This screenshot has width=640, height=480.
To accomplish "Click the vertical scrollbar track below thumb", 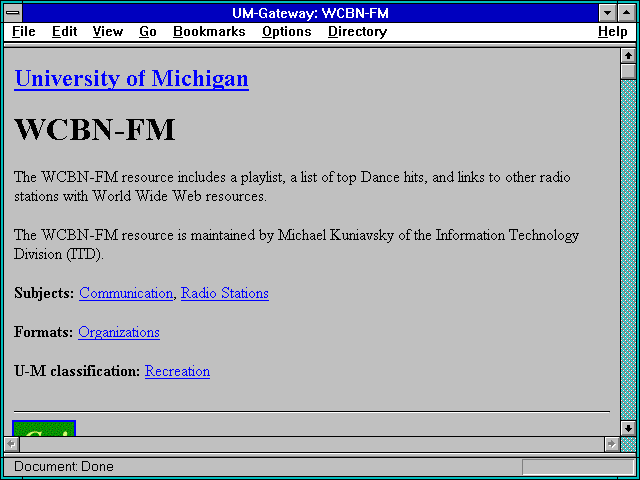I will pyautogui.click(x=628, y=250).
